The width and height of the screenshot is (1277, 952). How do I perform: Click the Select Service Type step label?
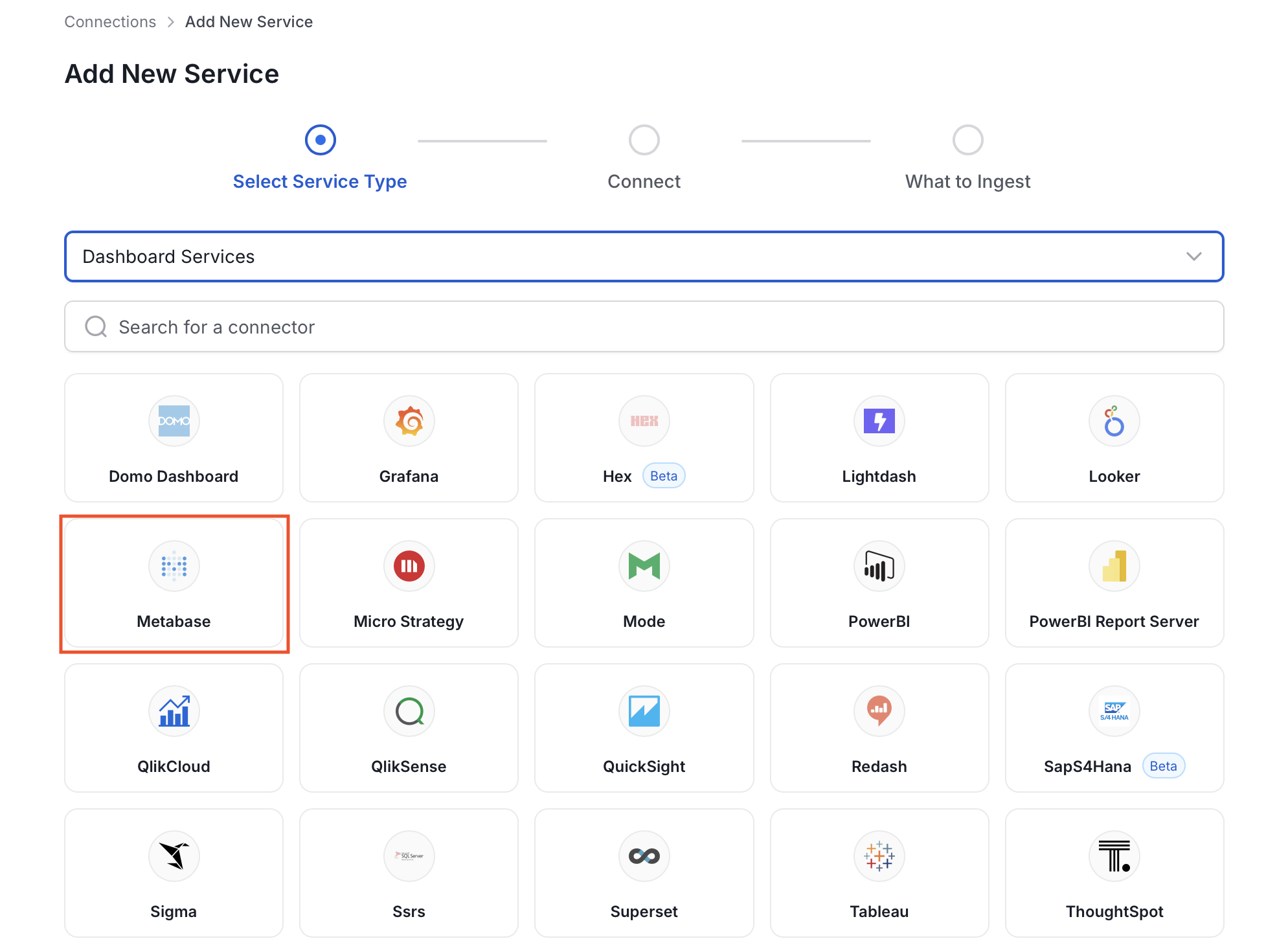(320, 181)
